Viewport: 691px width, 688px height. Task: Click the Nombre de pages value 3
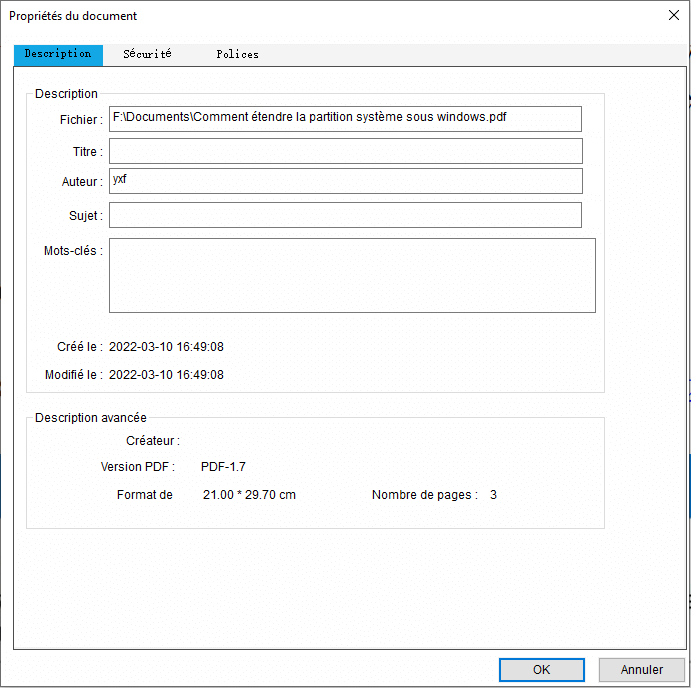[x=493, y=495]
